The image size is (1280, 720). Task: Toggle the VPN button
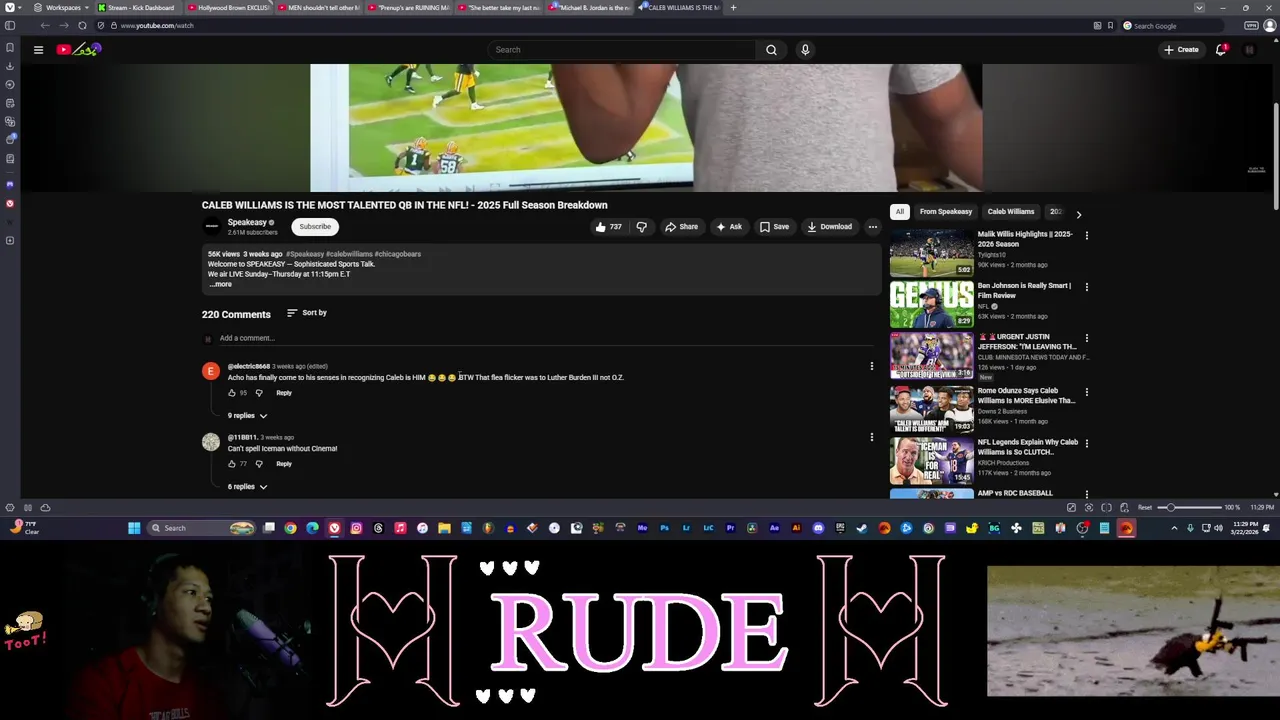coord(1251,25)
